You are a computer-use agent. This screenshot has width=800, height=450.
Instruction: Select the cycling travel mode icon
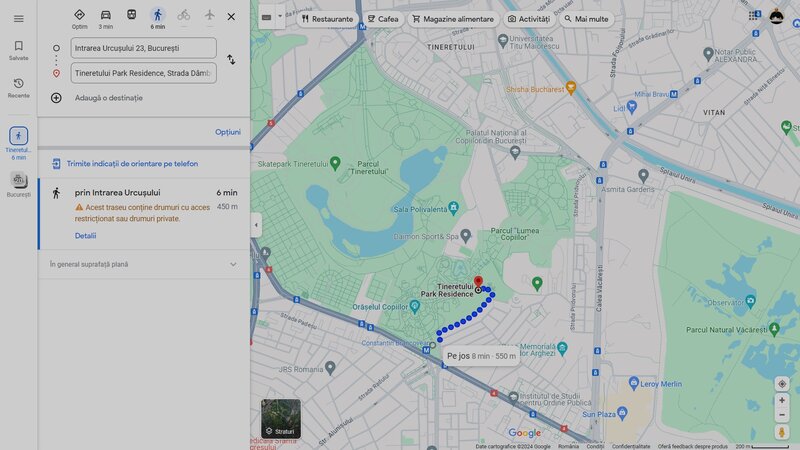click(x=183, y=15)
